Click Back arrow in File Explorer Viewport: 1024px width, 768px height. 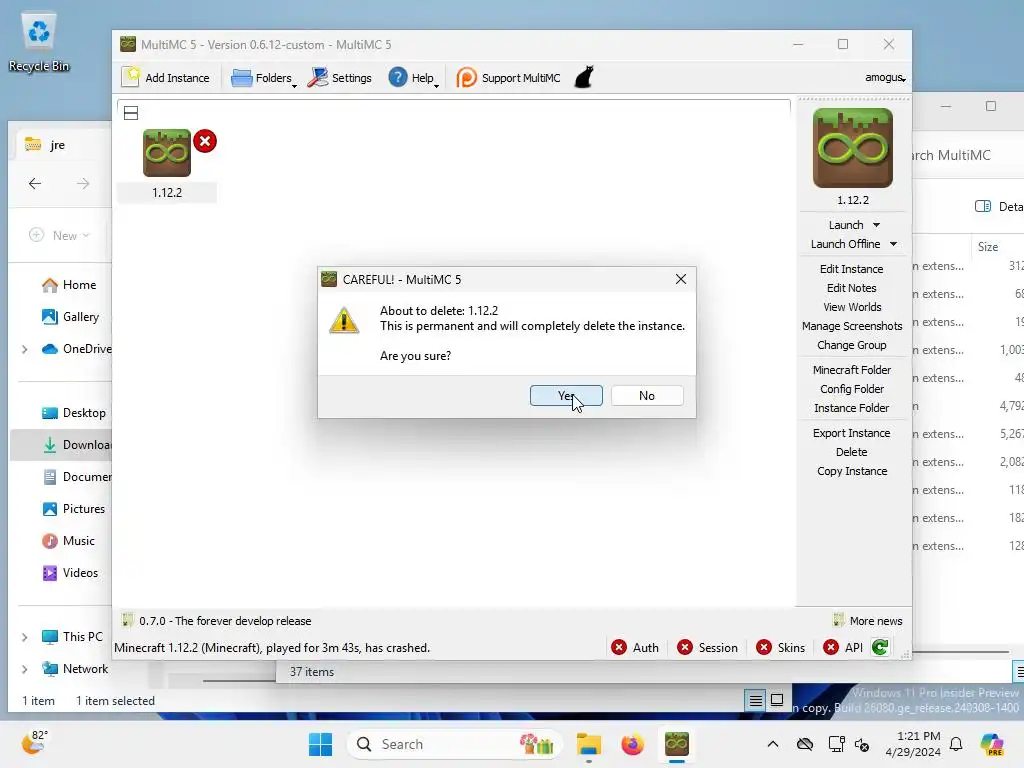pyautogui.click(x=35, y=184)
